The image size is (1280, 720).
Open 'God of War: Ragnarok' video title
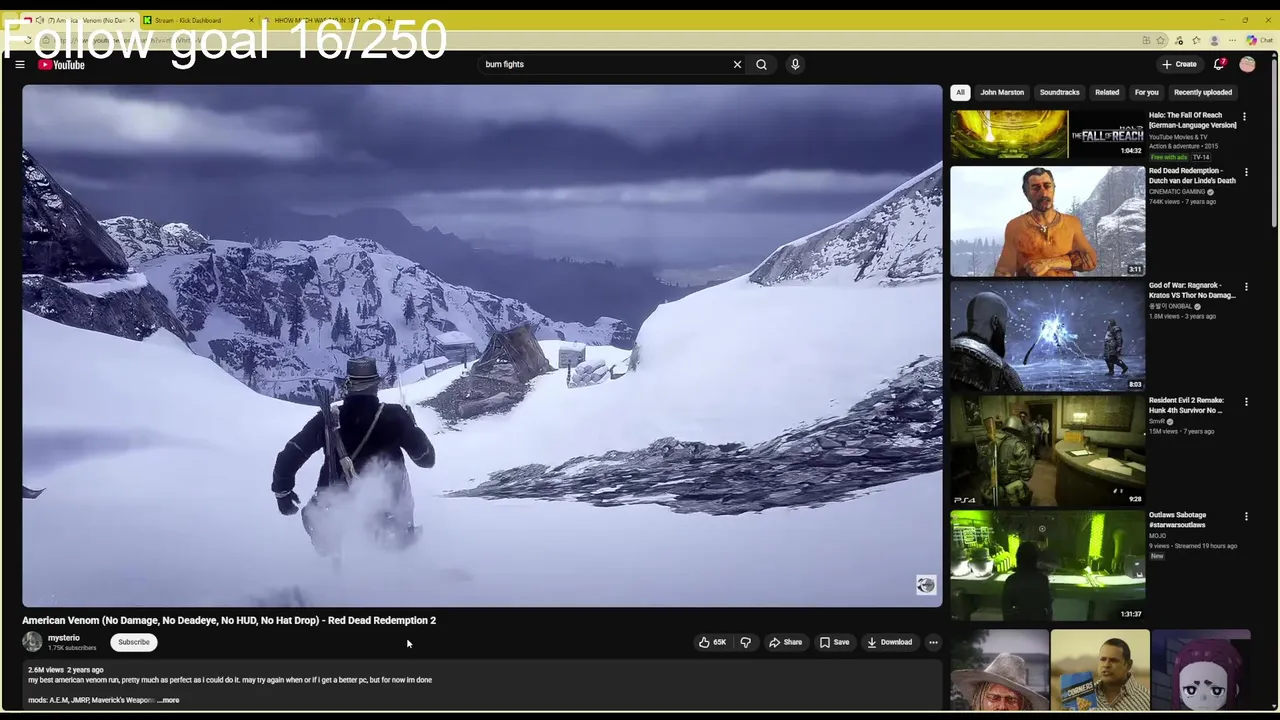(x=1192, y=291)
